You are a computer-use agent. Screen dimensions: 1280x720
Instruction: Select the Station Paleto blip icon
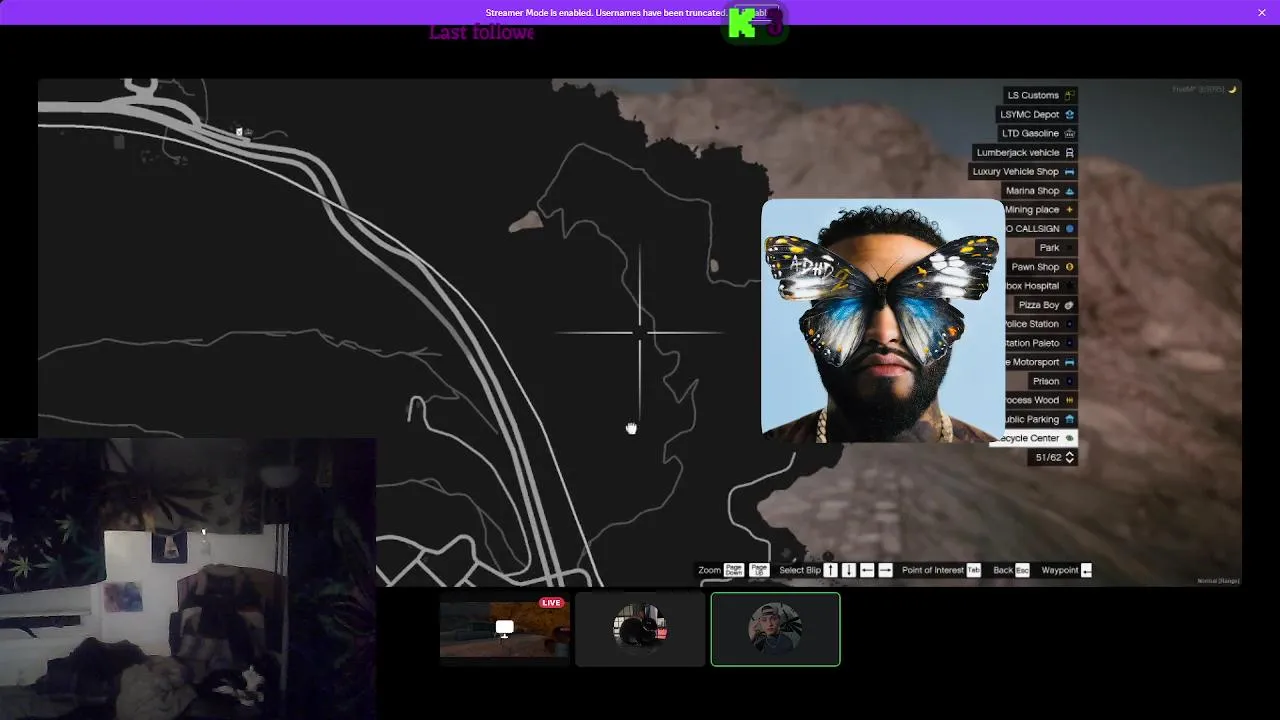[1069, 343]
